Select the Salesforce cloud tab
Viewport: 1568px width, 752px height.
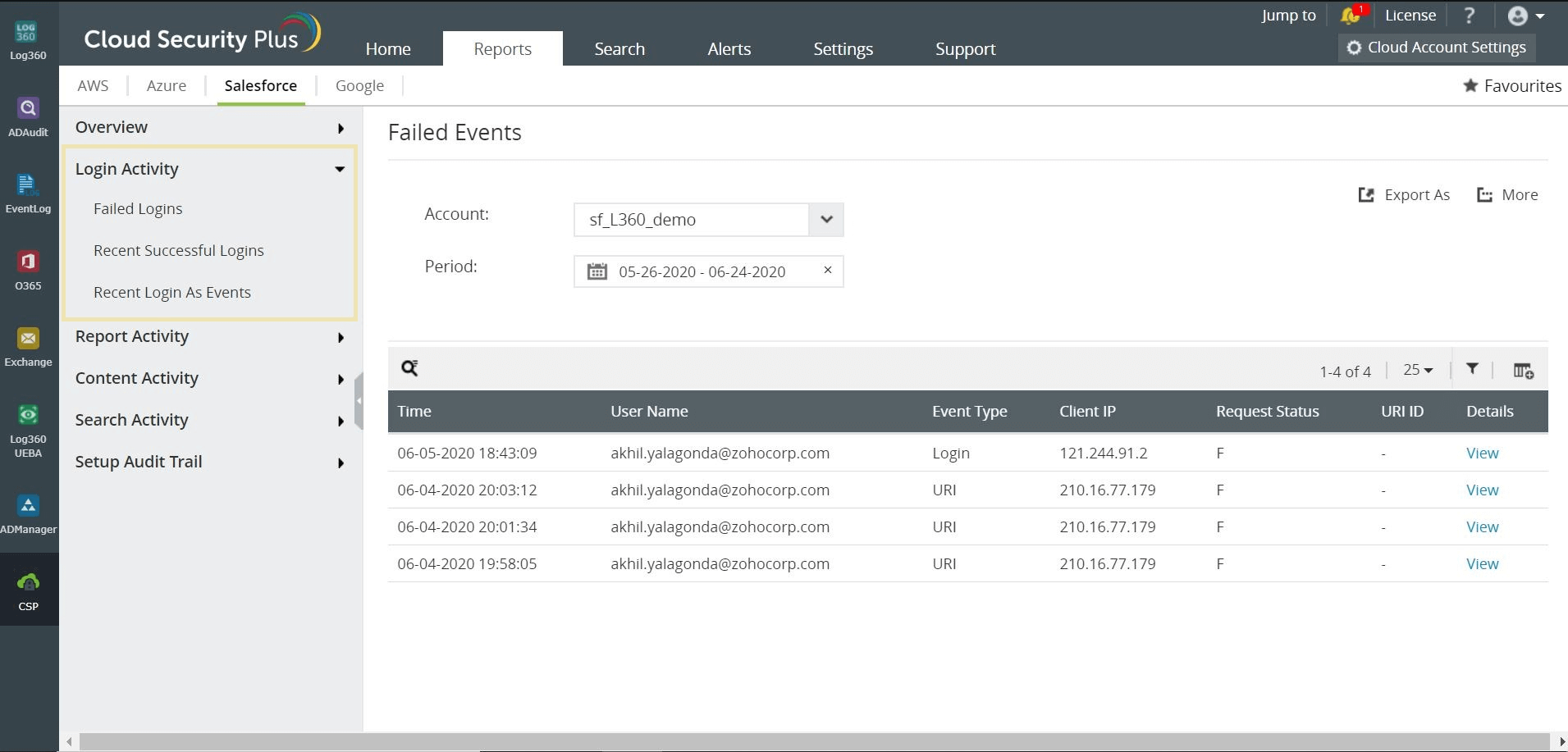(261, 85)
